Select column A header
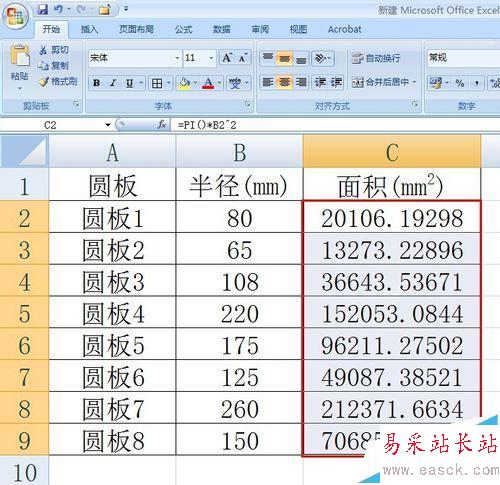500x485 pixels. pos(112,152)
